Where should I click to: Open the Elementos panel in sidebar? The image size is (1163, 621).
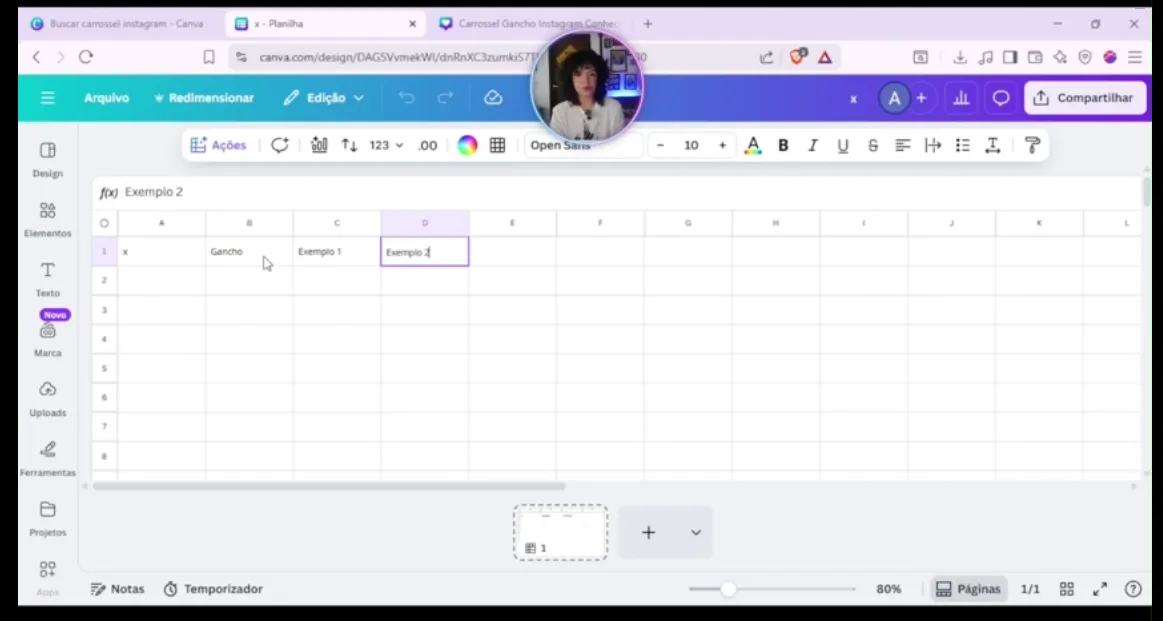tap(47, 219)
